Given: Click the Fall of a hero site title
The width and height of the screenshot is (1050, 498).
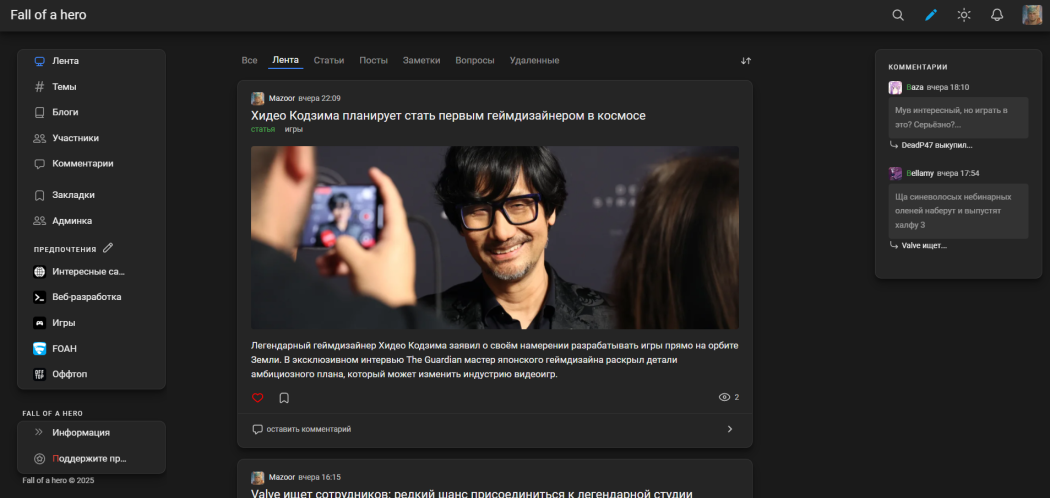Looking at the screenshot, I should pyautogui.click(x=48, y=15).
